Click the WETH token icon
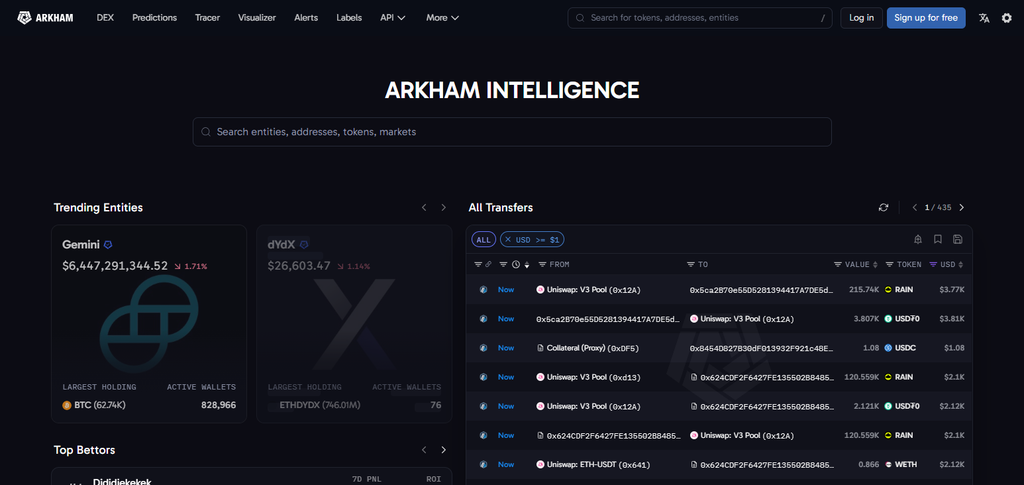This screenshot has width=1024, height=485. click(x=888, y=465)
